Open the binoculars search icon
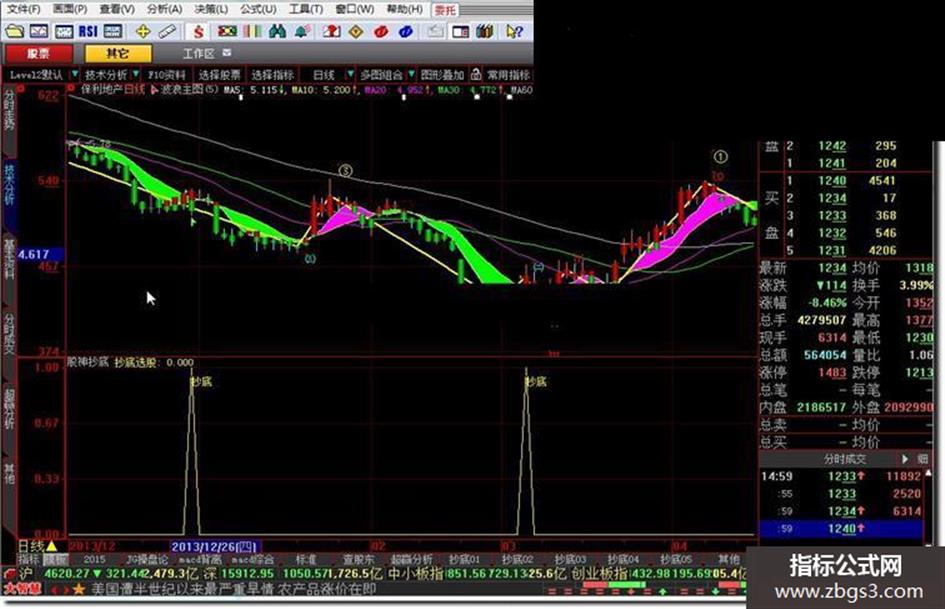 click(277, 31)
